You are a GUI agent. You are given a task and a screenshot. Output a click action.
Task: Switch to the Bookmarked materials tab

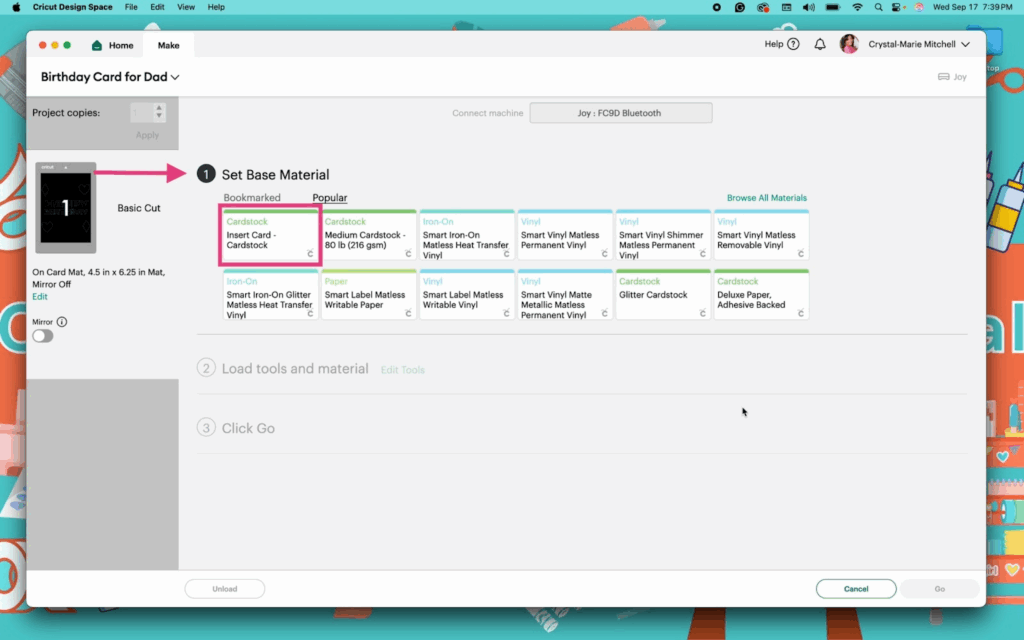(252, 198)
